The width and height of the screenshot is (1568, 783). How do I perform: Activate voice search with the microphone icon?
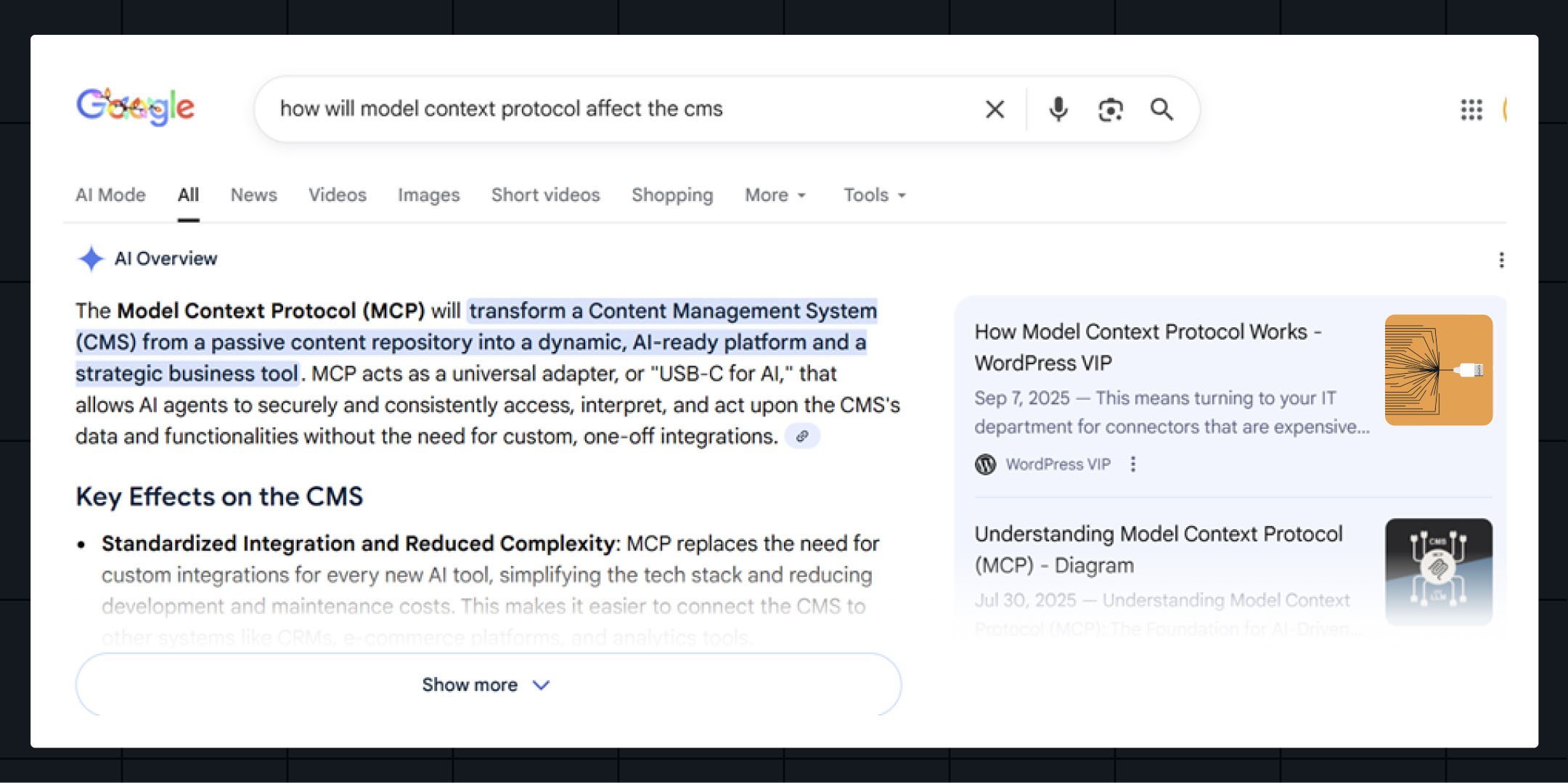tap(1058, 110)
